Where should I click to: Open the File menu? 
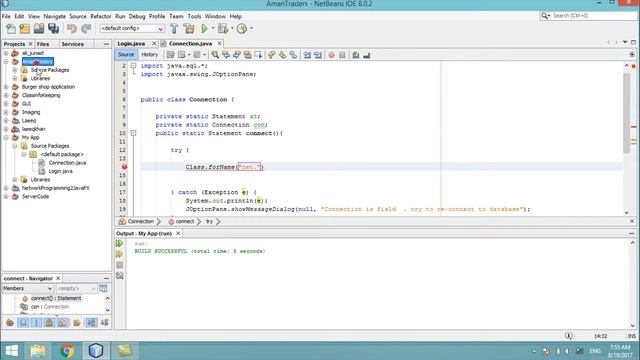tap(6, 16)
